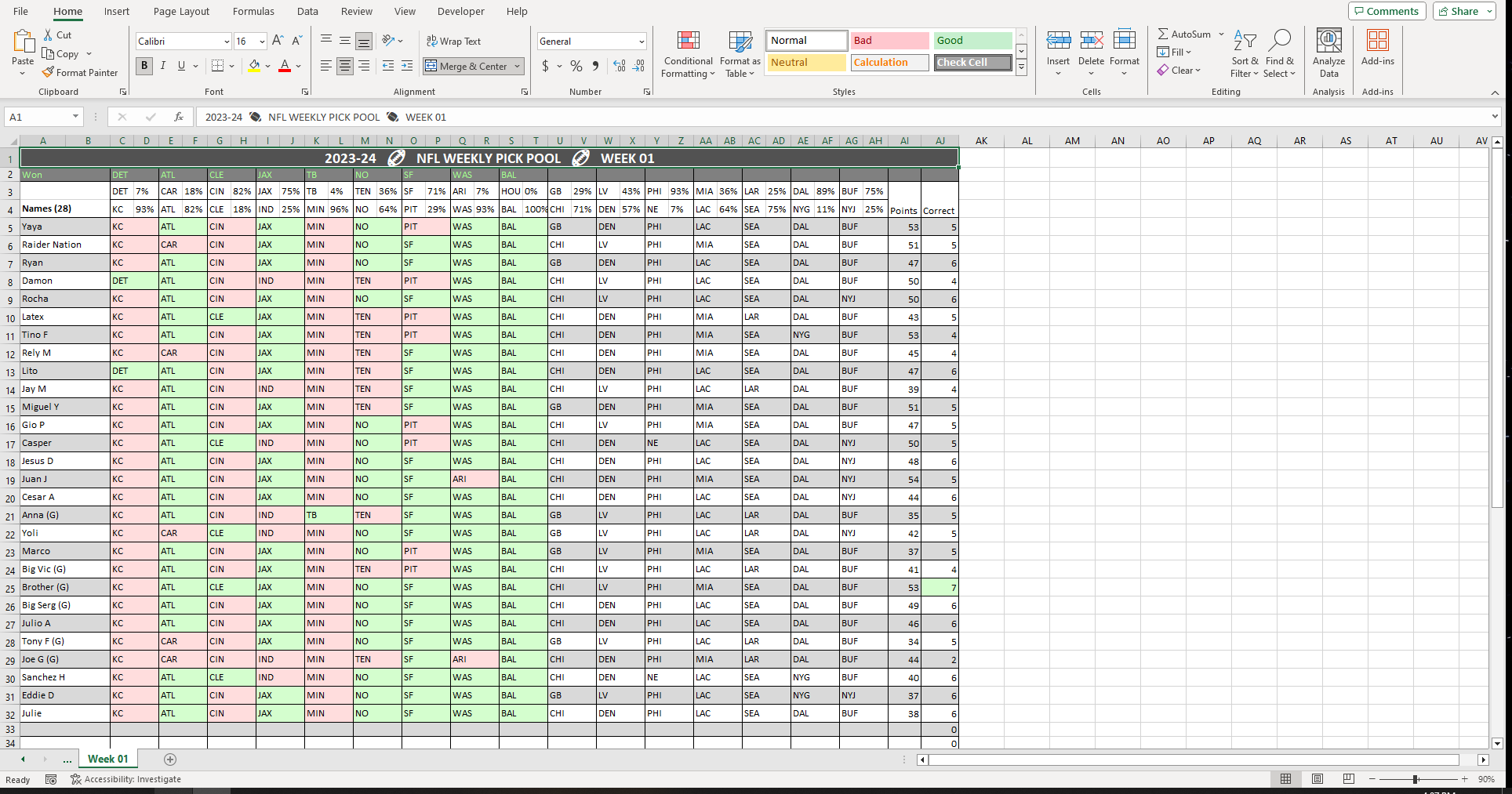Open the font name dropdown

click(227, 42)
